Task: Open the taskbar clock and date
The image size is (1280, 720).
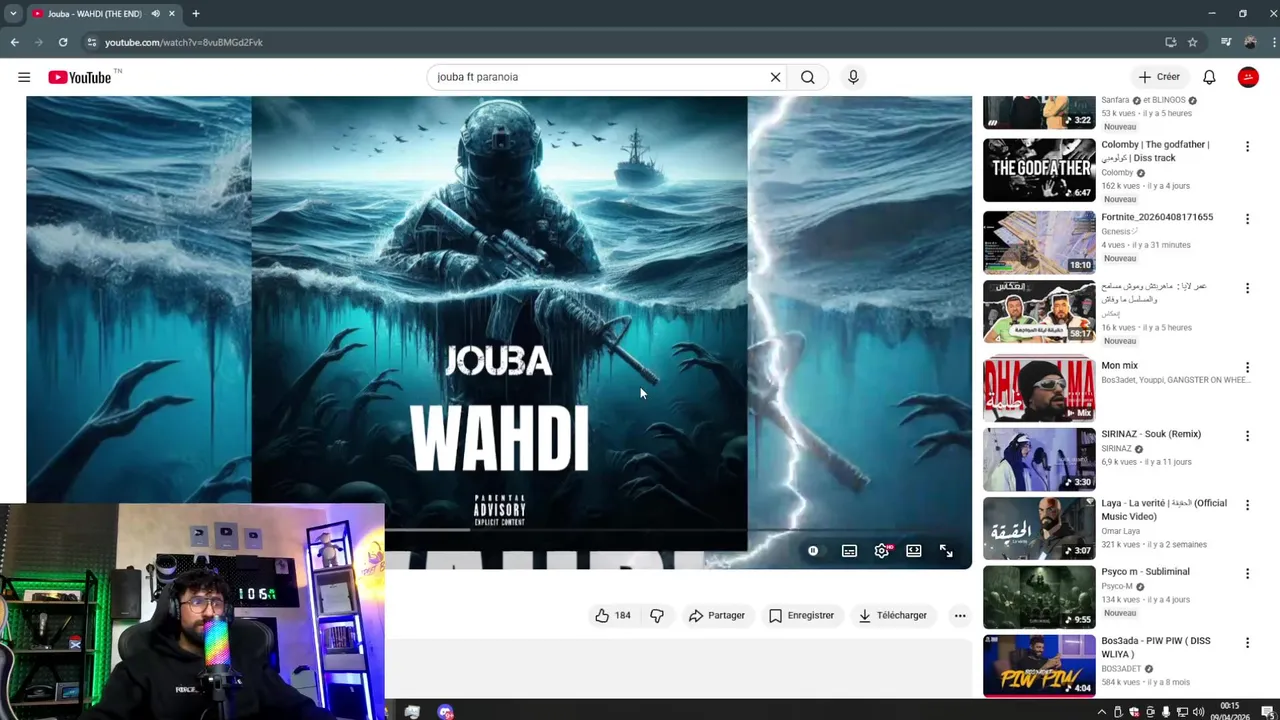Action: pos(1230,711)
